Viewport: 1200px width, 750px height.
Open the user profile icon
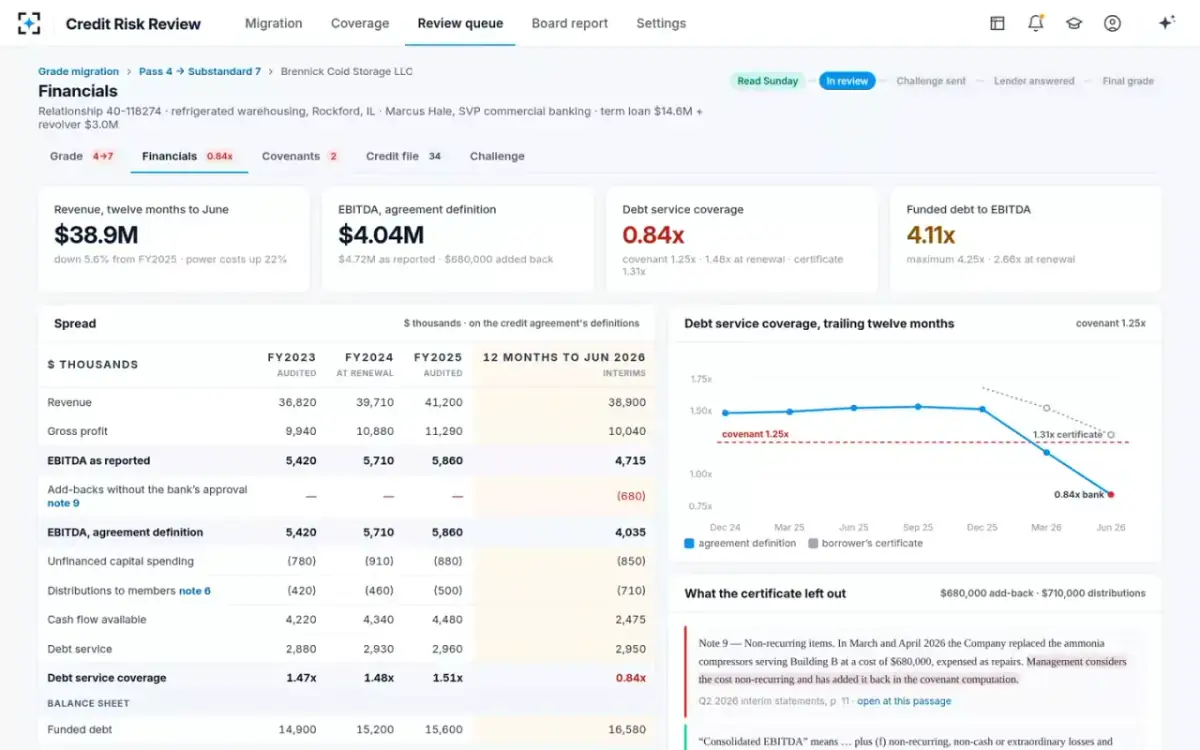point(1112,23)
